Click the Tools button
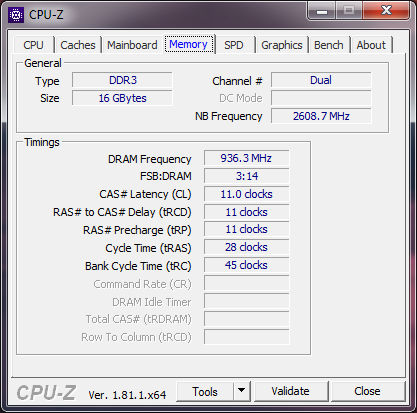Viewport: 417px width, 413px height. pyautogui.click(x=205, y=392)
